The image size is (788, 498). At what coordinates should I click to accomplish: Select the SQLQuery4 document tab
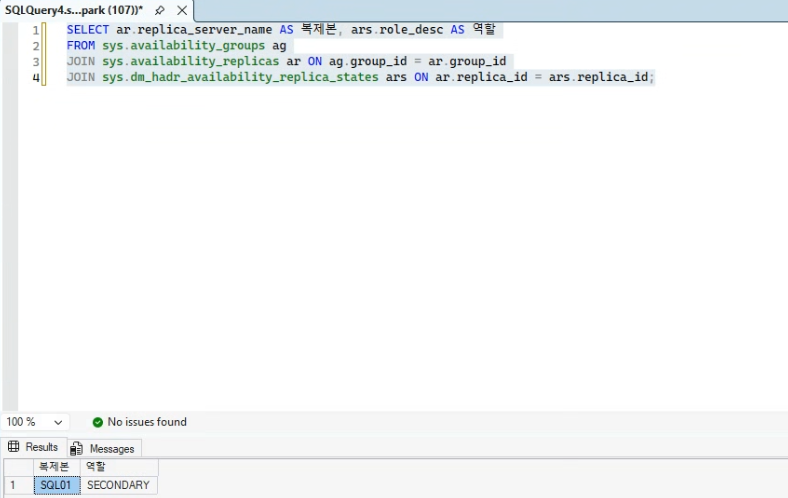coord(74,10)
